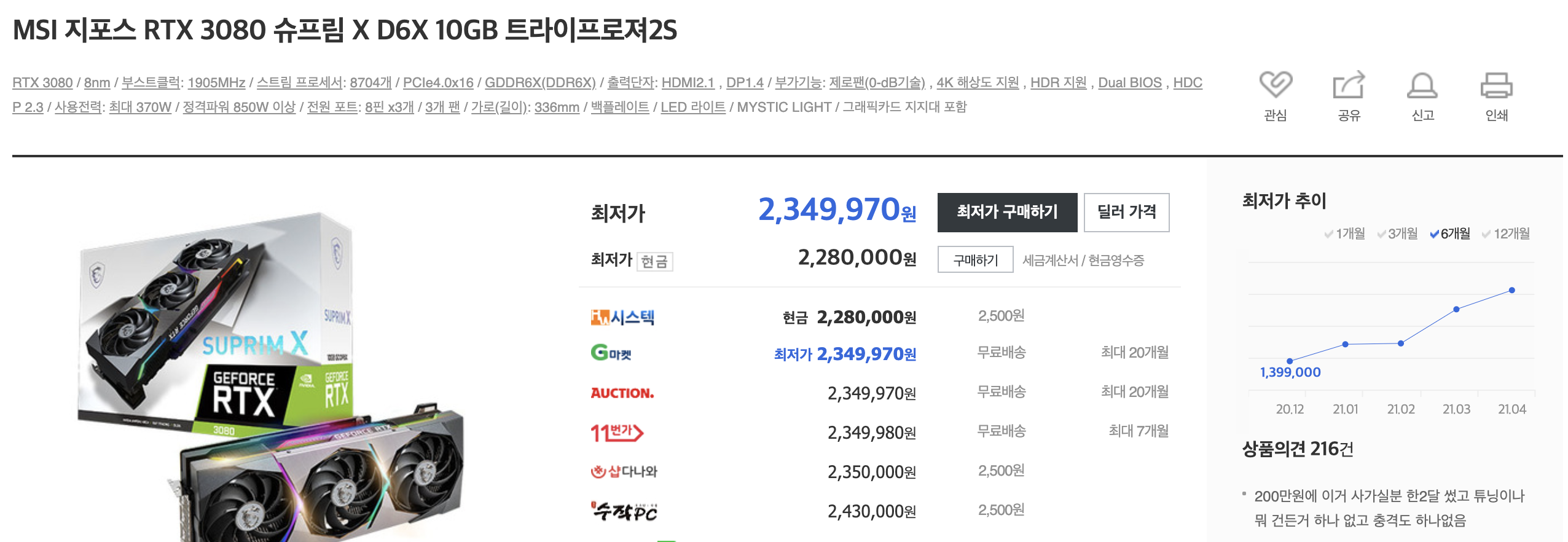
Task: Click the 딜러 가격 button
Action: pos(1127,213)
